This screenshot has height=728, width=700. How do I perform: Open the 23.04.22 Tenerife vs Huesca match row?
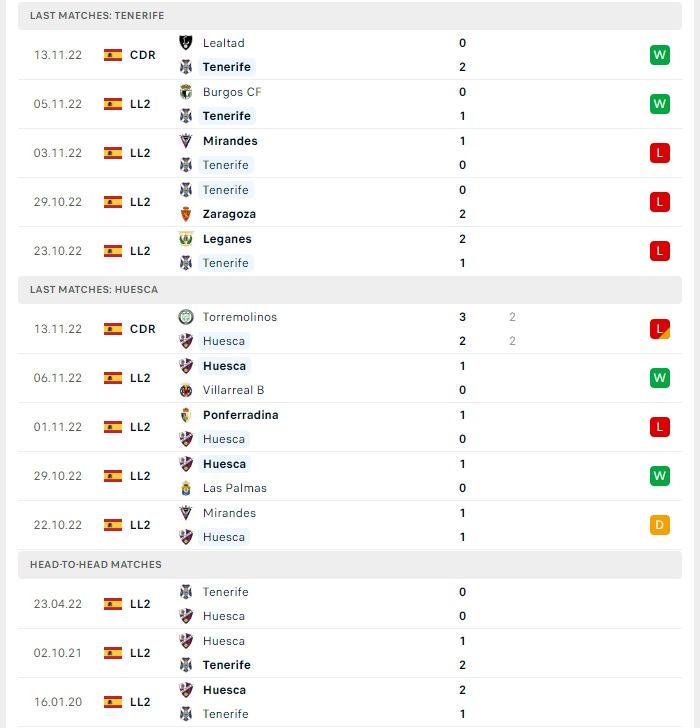[350, 604]
